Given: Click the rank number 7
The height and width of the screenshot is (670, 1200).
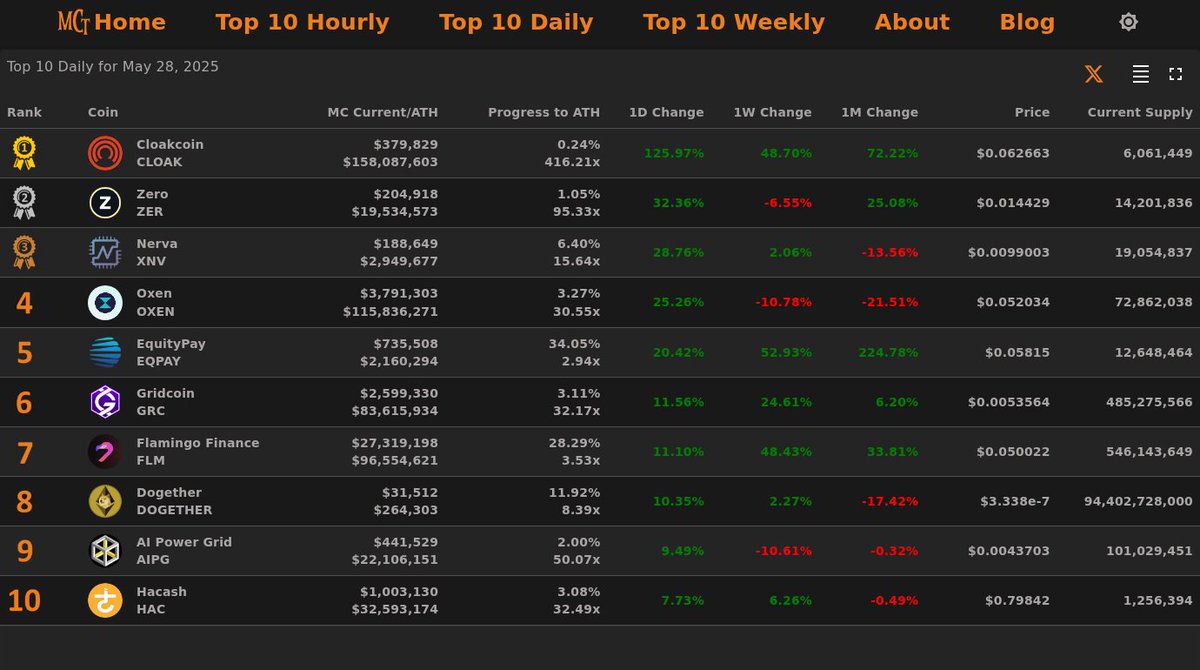Looking at the screenshot, I should (x=24, y=452).
